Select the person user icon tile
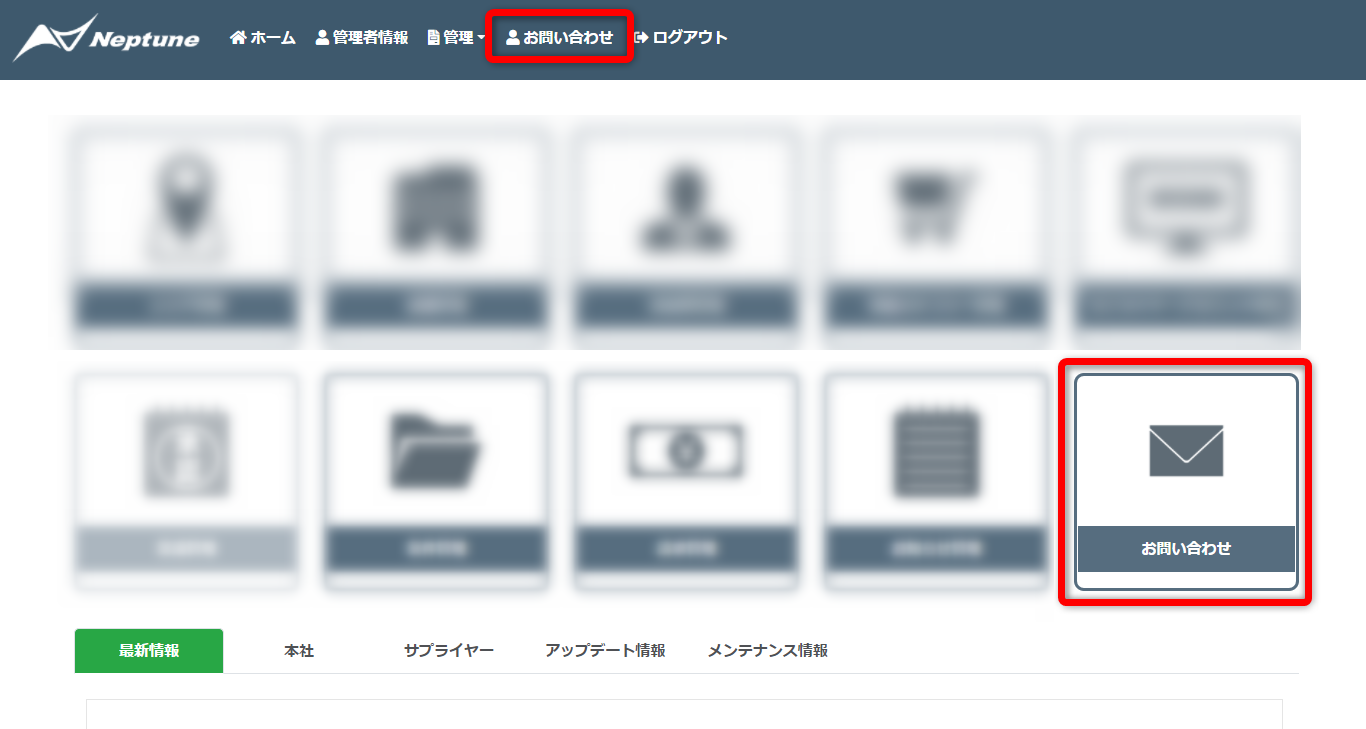Screen dimensions: 1366x729 click(686, 205)
